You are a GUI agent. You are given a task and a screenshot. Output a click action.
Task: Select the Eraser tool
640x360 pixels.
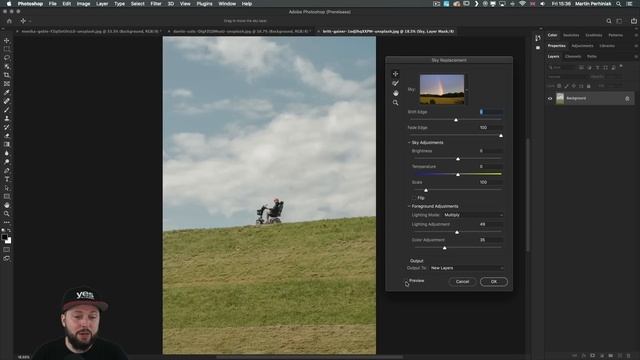click(x=7, y=136)
